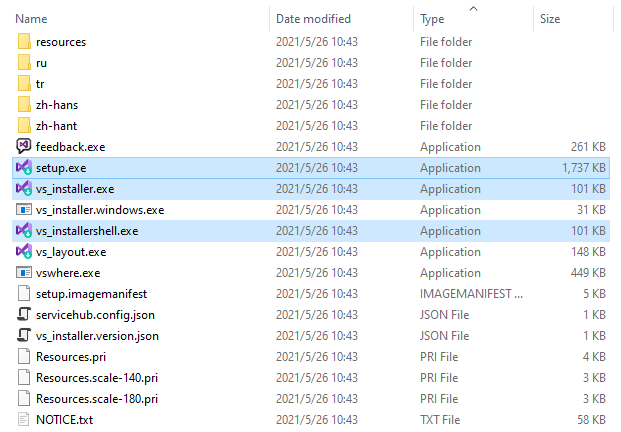Select the resources folder name

coord(61,42)
